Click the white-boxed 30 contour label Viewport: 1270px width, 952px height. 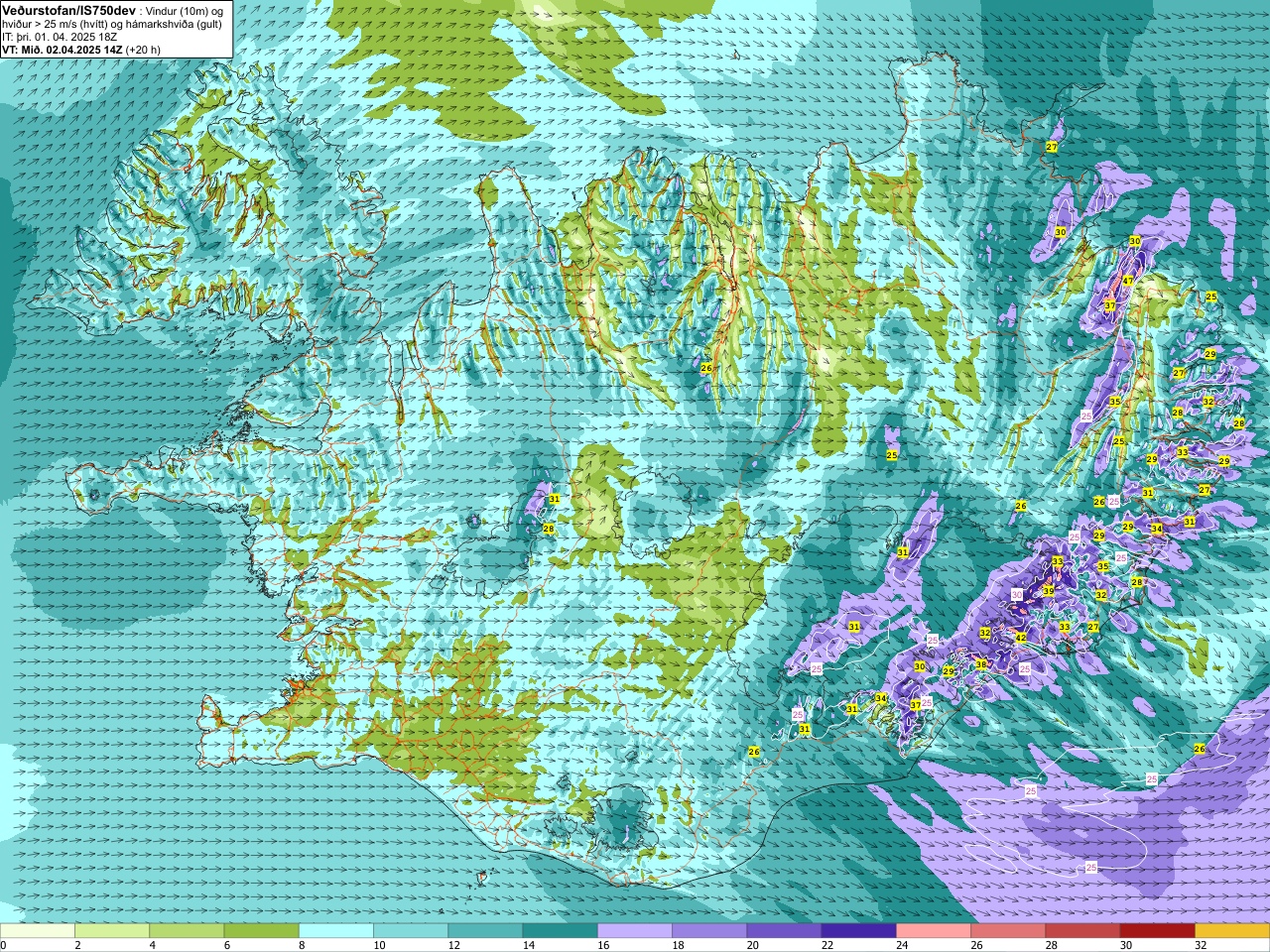[1016, 594]
